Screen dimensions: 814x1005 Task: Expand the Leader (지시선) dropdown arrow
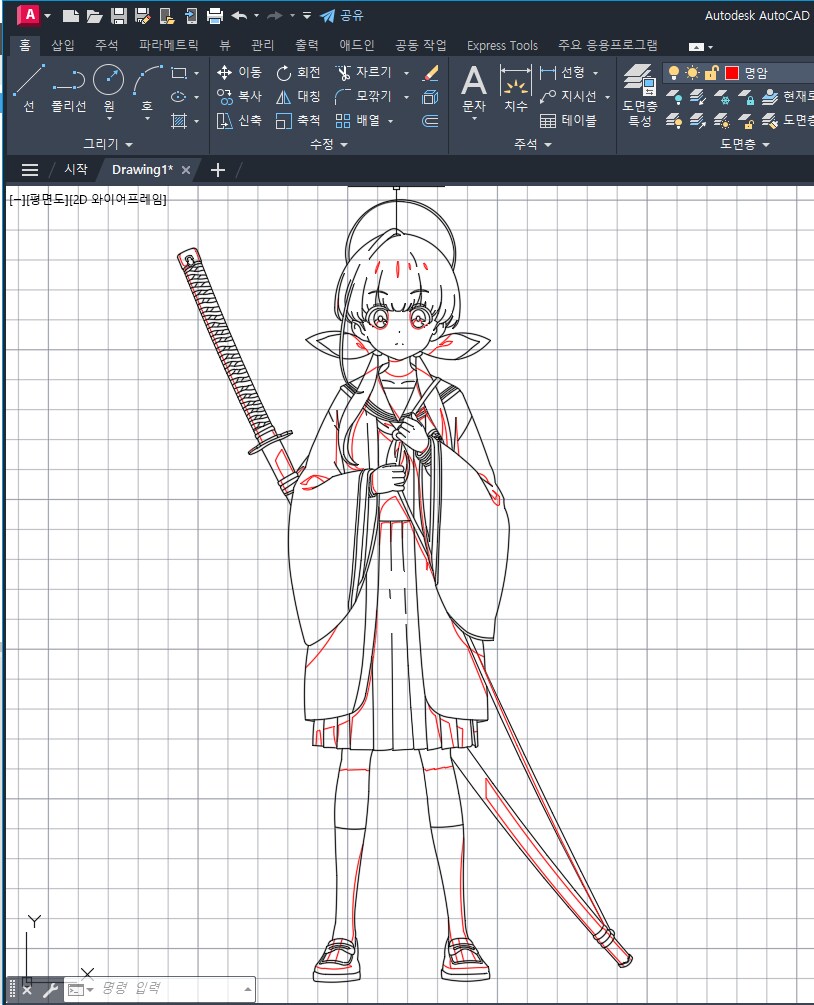coord(607,97)
